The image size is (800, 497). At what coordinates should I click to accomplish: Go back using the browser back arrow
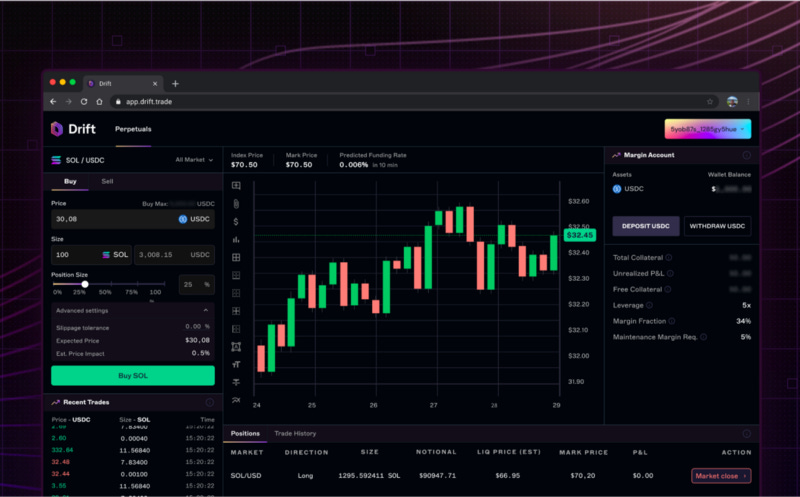coord(53,102)
